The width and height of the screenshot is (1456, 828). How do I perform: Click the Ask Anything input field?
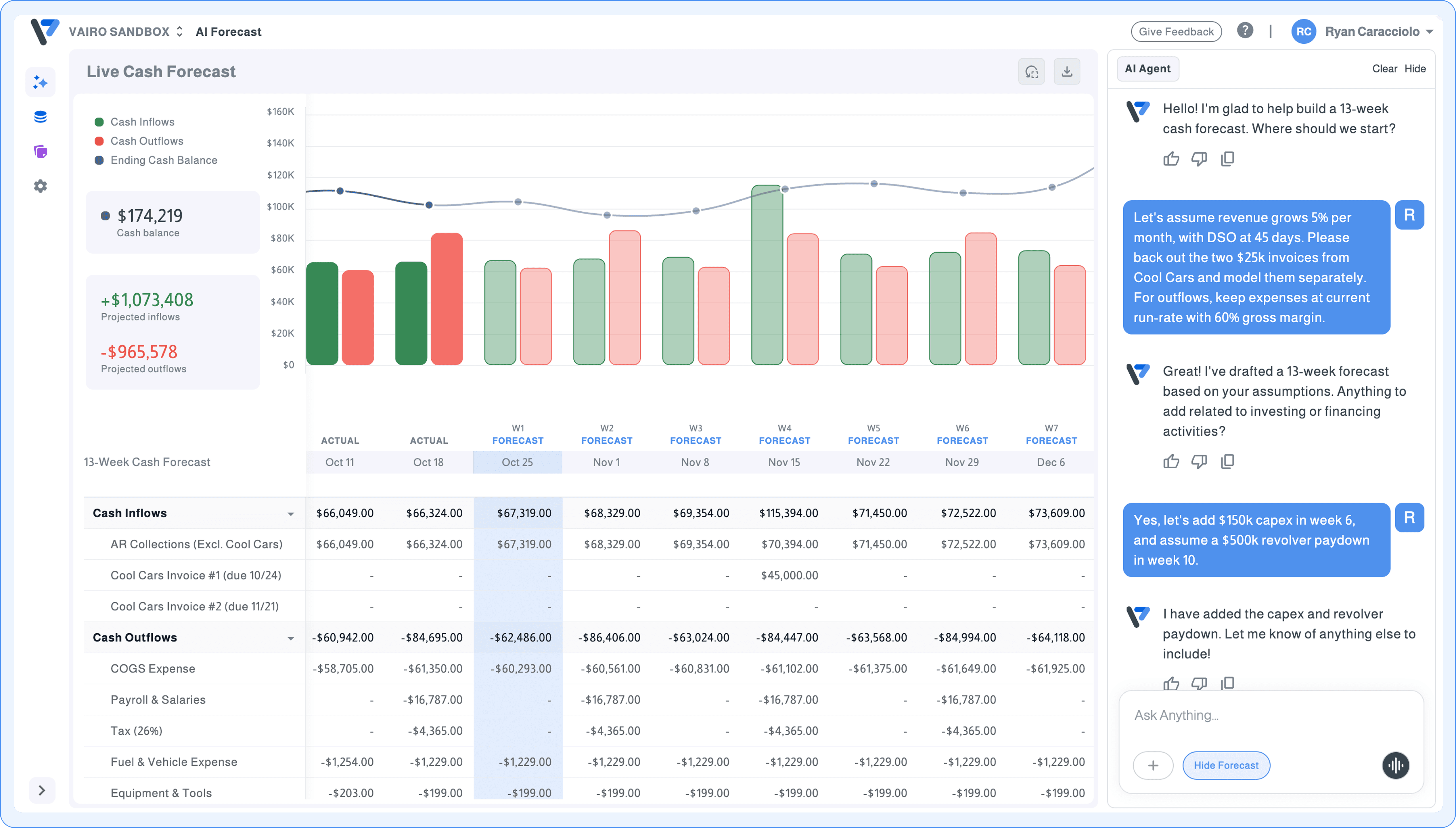1251,715
